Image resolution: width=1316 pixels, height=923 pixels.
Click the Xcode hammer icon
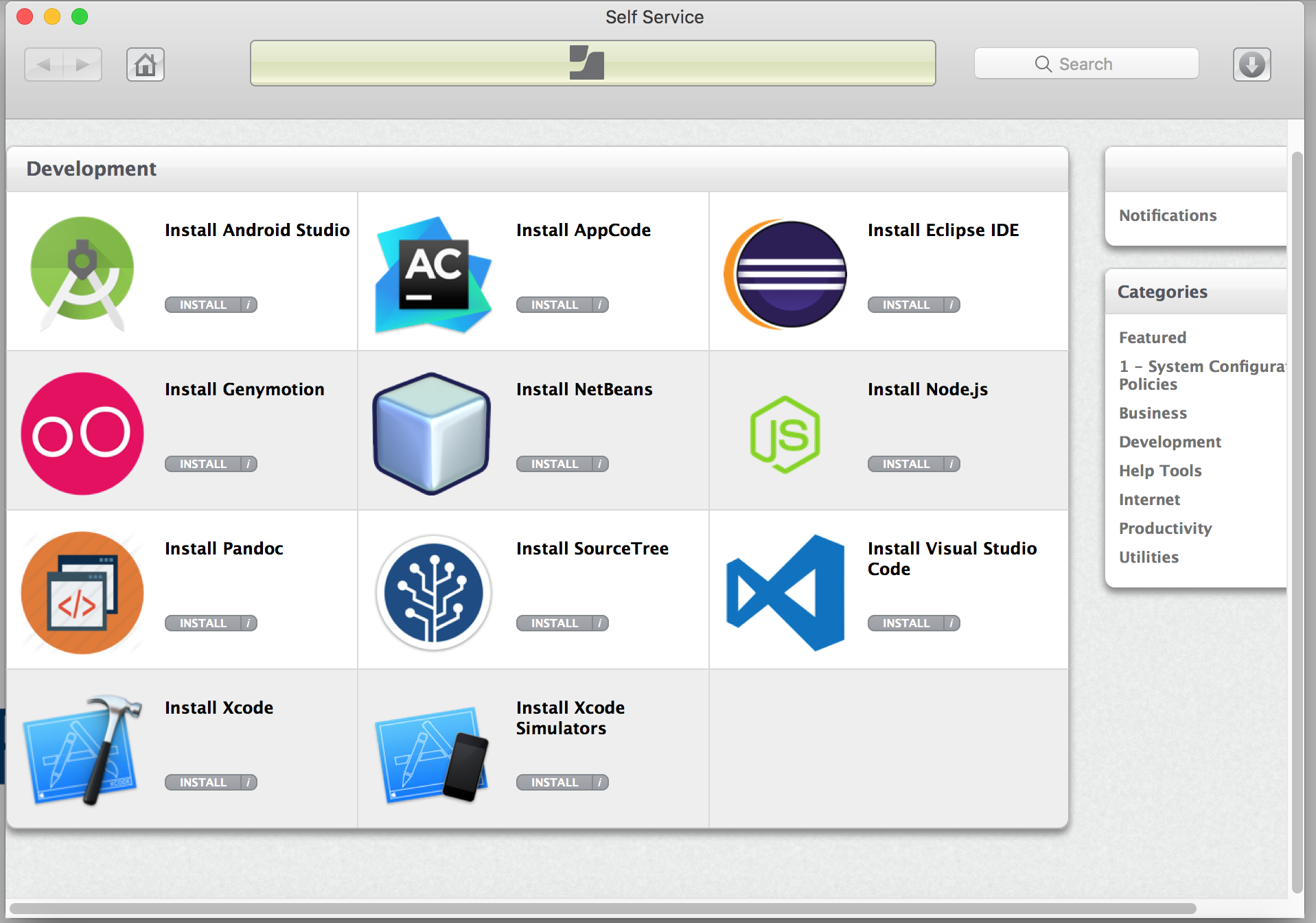coord(82,749)
